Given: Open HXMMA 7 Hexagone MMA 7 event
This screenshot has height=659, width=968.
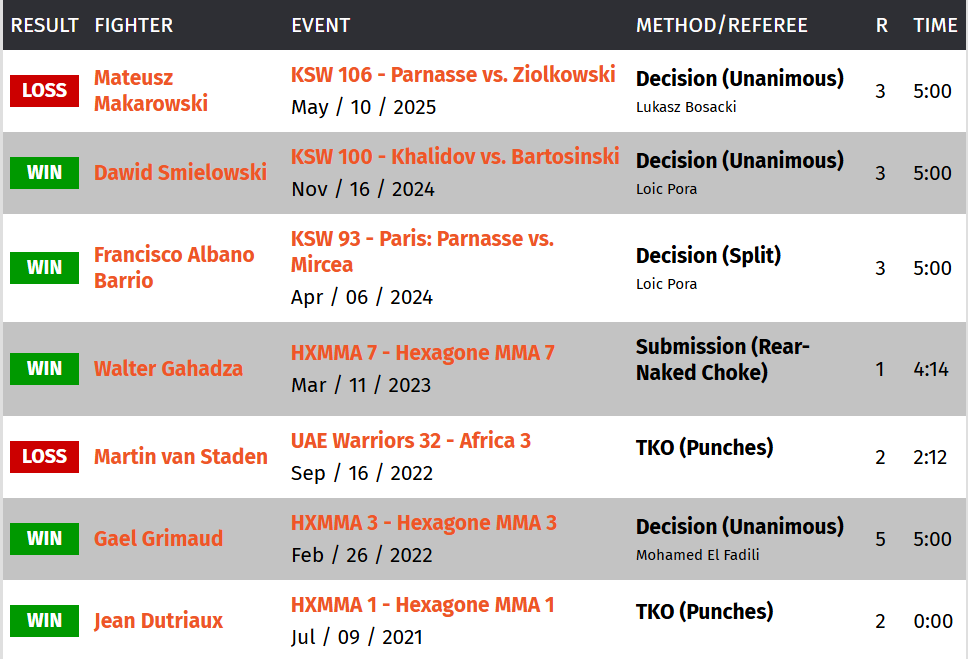Looking at the screenshot, I should click(422, 352).
